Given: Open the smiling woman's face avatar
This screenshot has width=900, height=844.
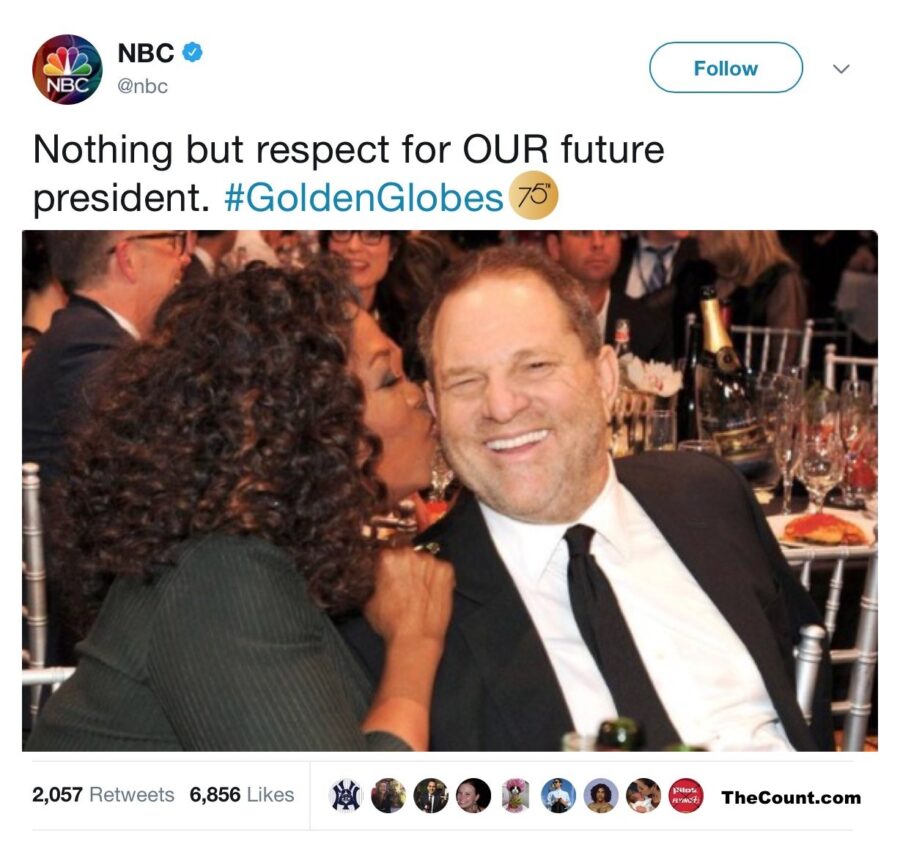Looking at the screenshot, I should point(473,796).
